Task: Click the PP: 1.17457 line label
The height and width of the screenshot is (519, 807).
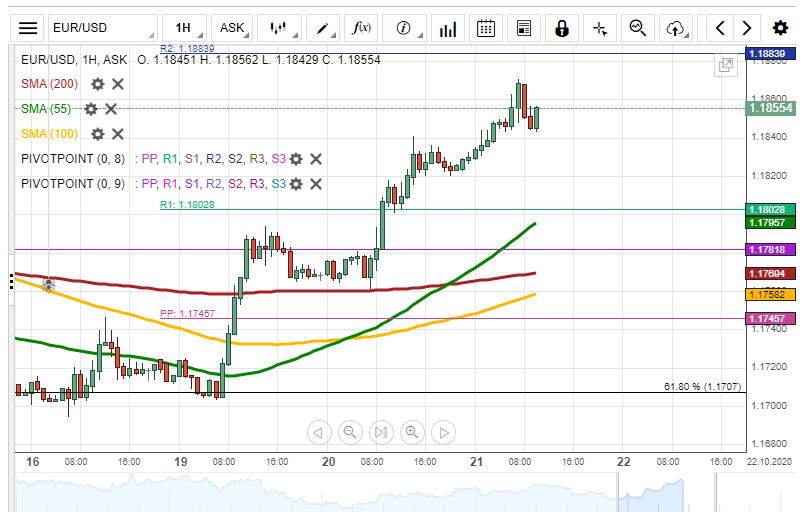Action: 187,314
